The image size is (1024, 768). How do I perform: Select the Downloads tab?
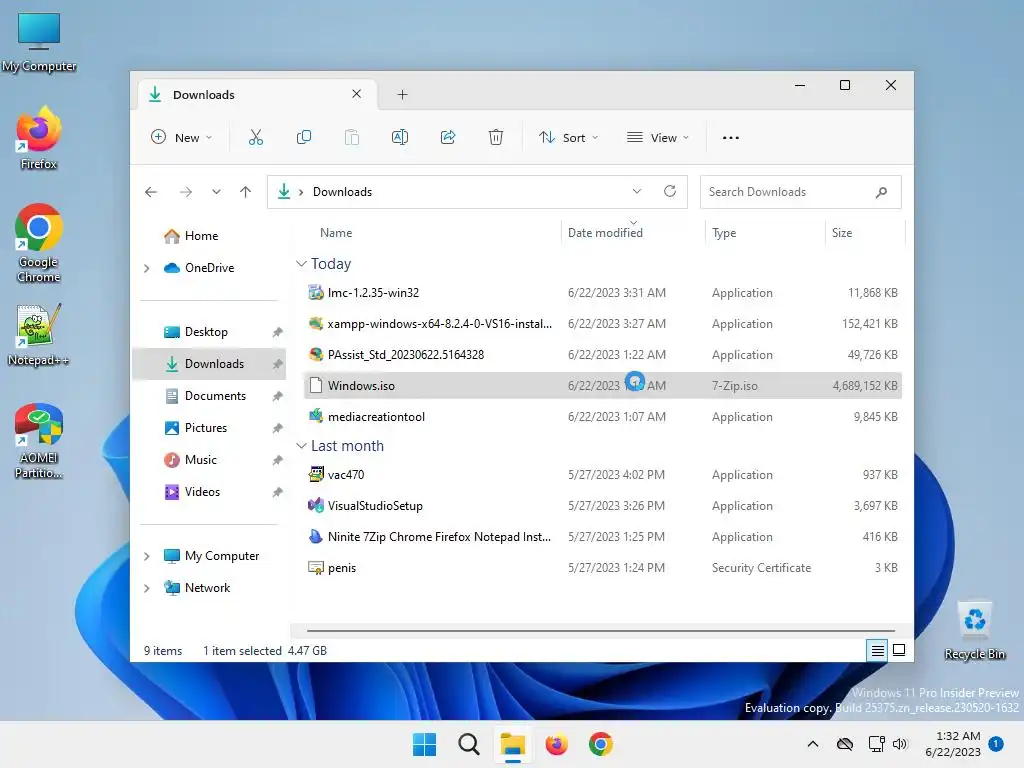tap(255, 95)
